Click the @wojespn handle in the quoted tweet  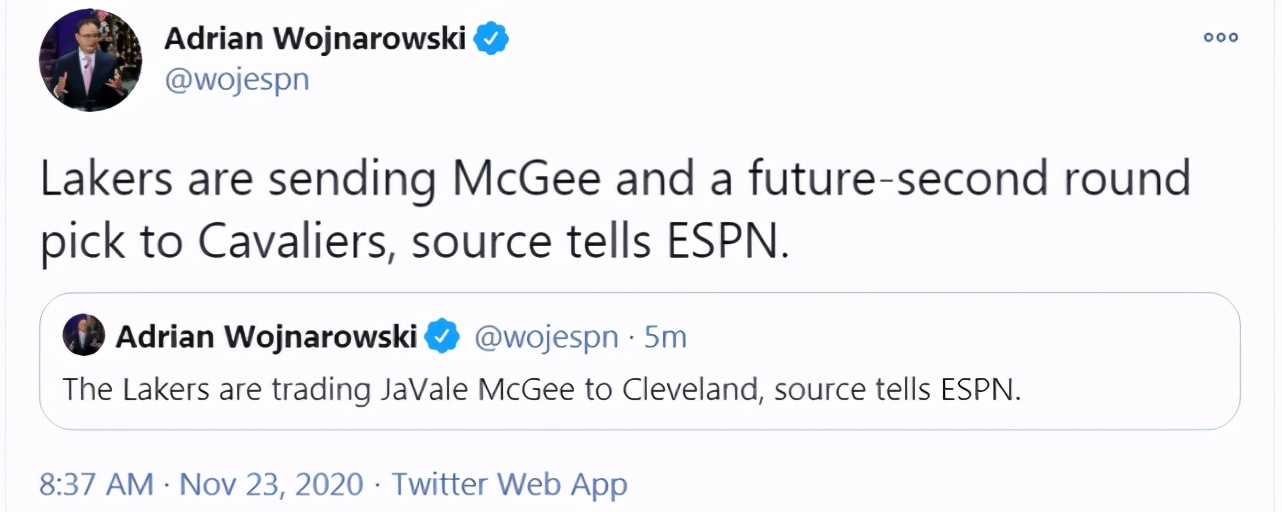(x=545, y=337)
